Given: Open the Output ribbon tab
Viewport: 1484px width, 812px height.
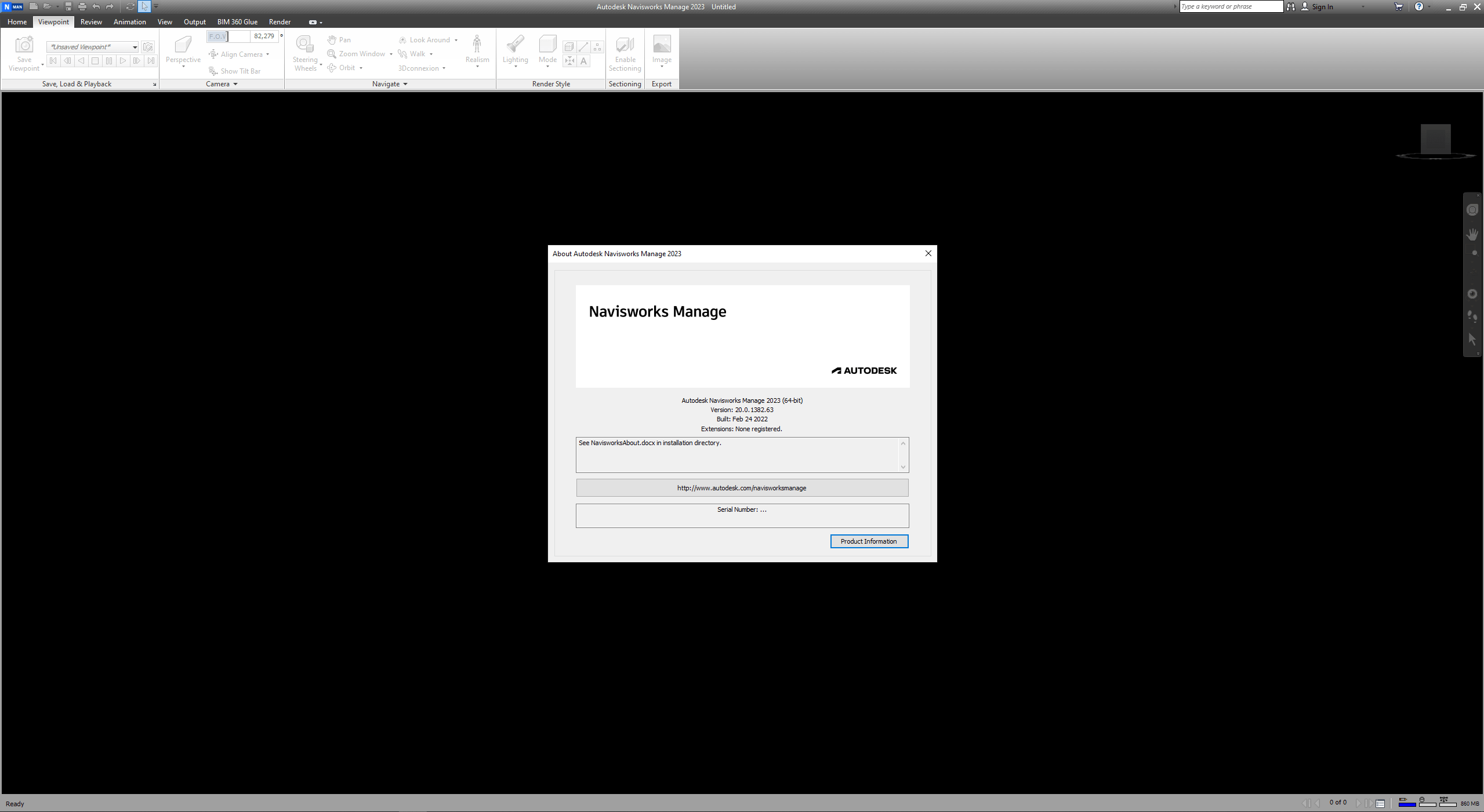Looking at the screenshot, I should [195, 21].
